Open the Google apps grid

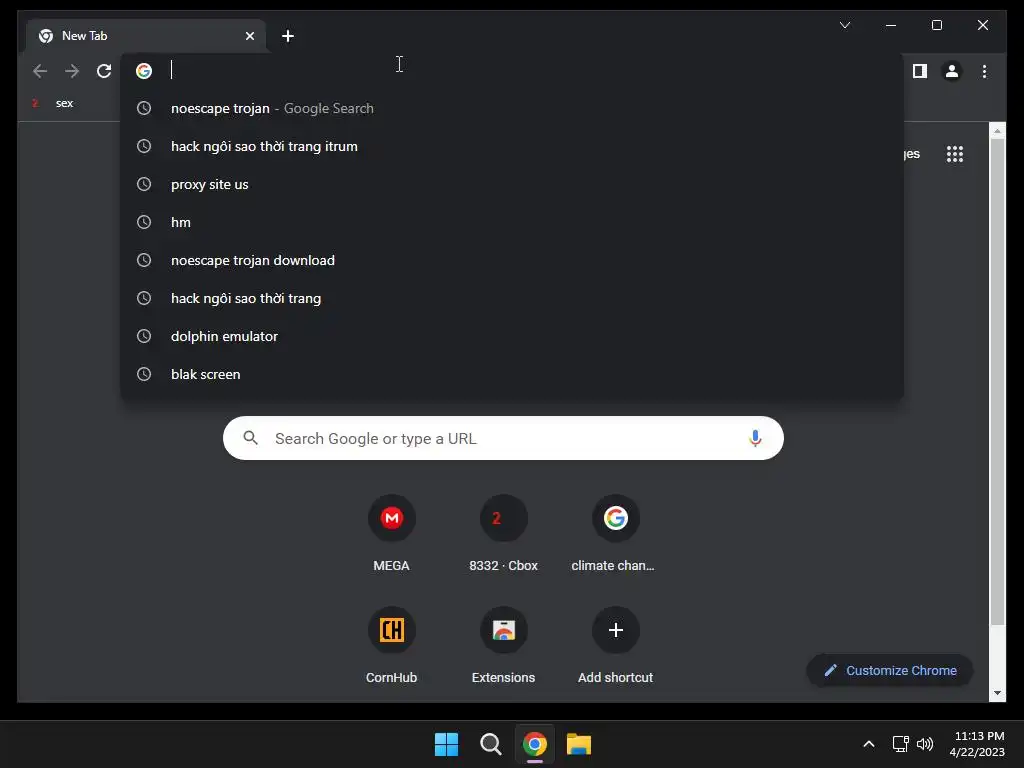pos(955,154)
